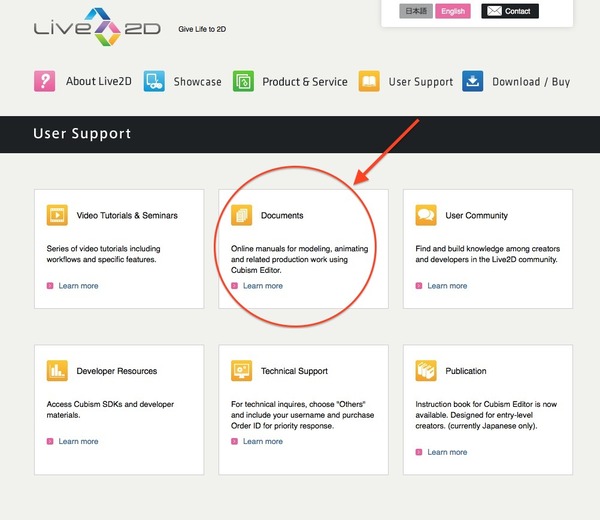Click the envelope icon in Contact button

click(494, 11)
